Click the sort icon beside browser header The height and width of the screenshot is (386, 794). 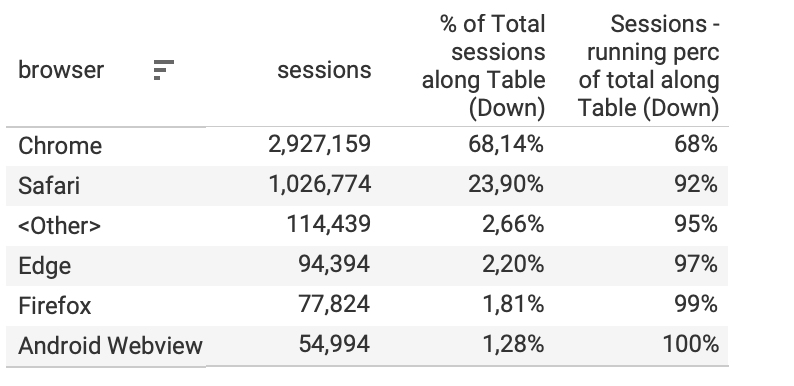(164, 70)
